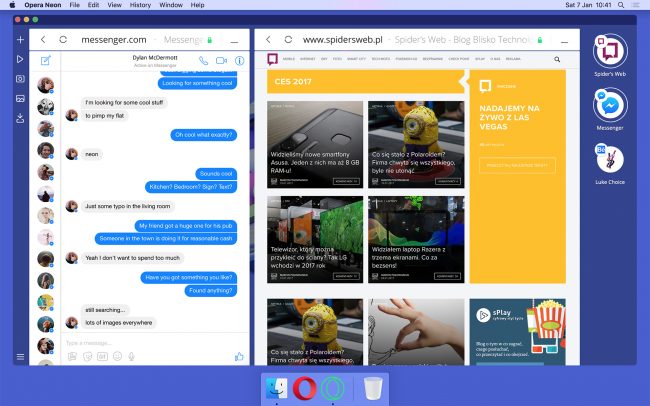This screenshot has height=406, width=650.
Task: Click the 'lots of images everywhere' message
Action: [119, 323]
